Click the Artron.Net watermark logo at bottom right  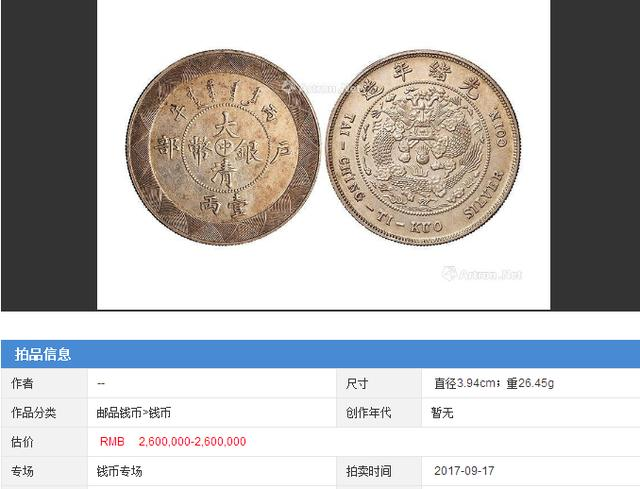coord(482,274)
